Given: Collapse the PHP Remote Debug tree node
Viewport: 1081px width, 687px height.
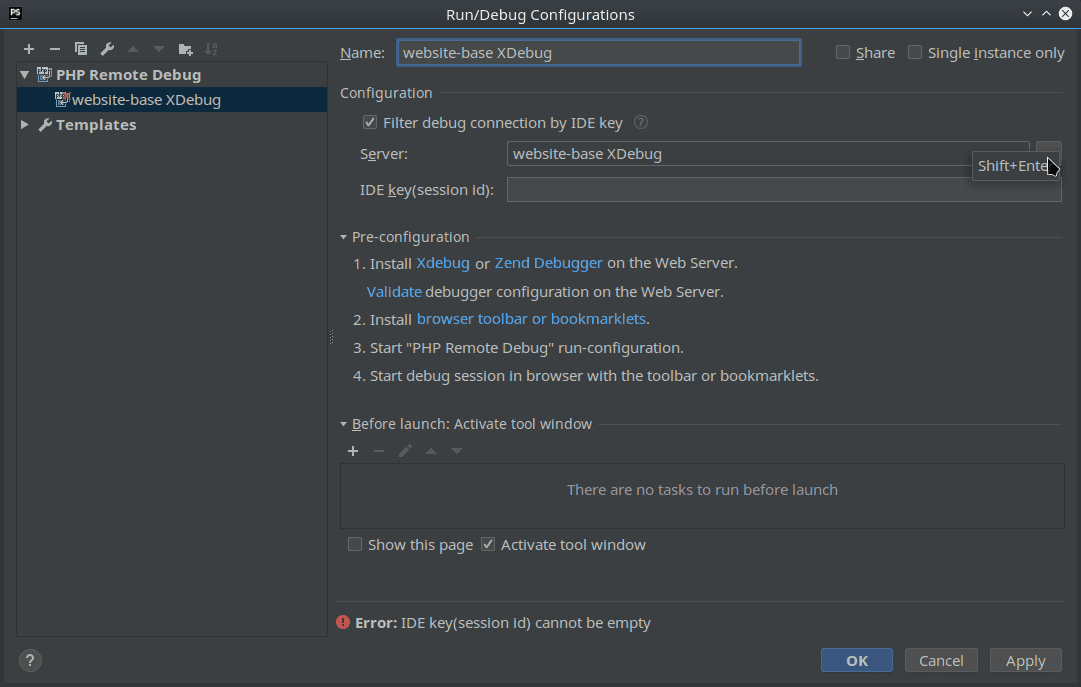Looking at the screenshot, I should click(x=25, y=74).
